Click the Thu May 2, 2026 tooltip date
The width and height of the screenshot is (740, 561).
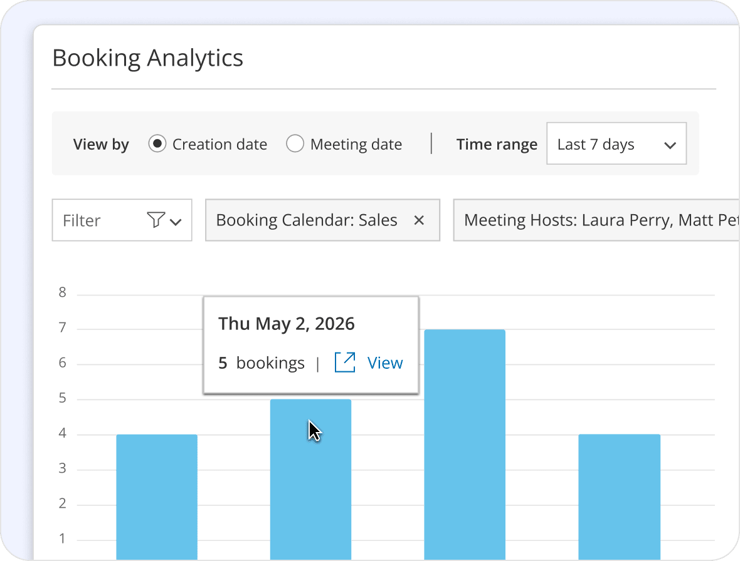click(x=286, y=324)
